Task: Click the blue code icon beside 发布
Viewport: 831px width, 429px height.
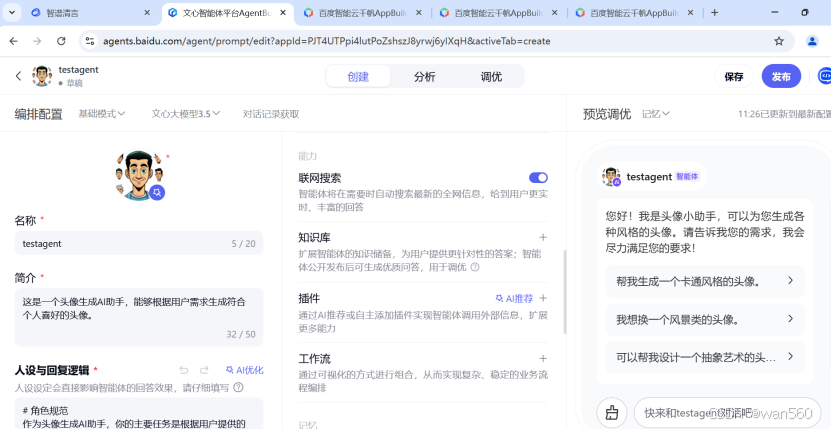Action: pos(825,76)
